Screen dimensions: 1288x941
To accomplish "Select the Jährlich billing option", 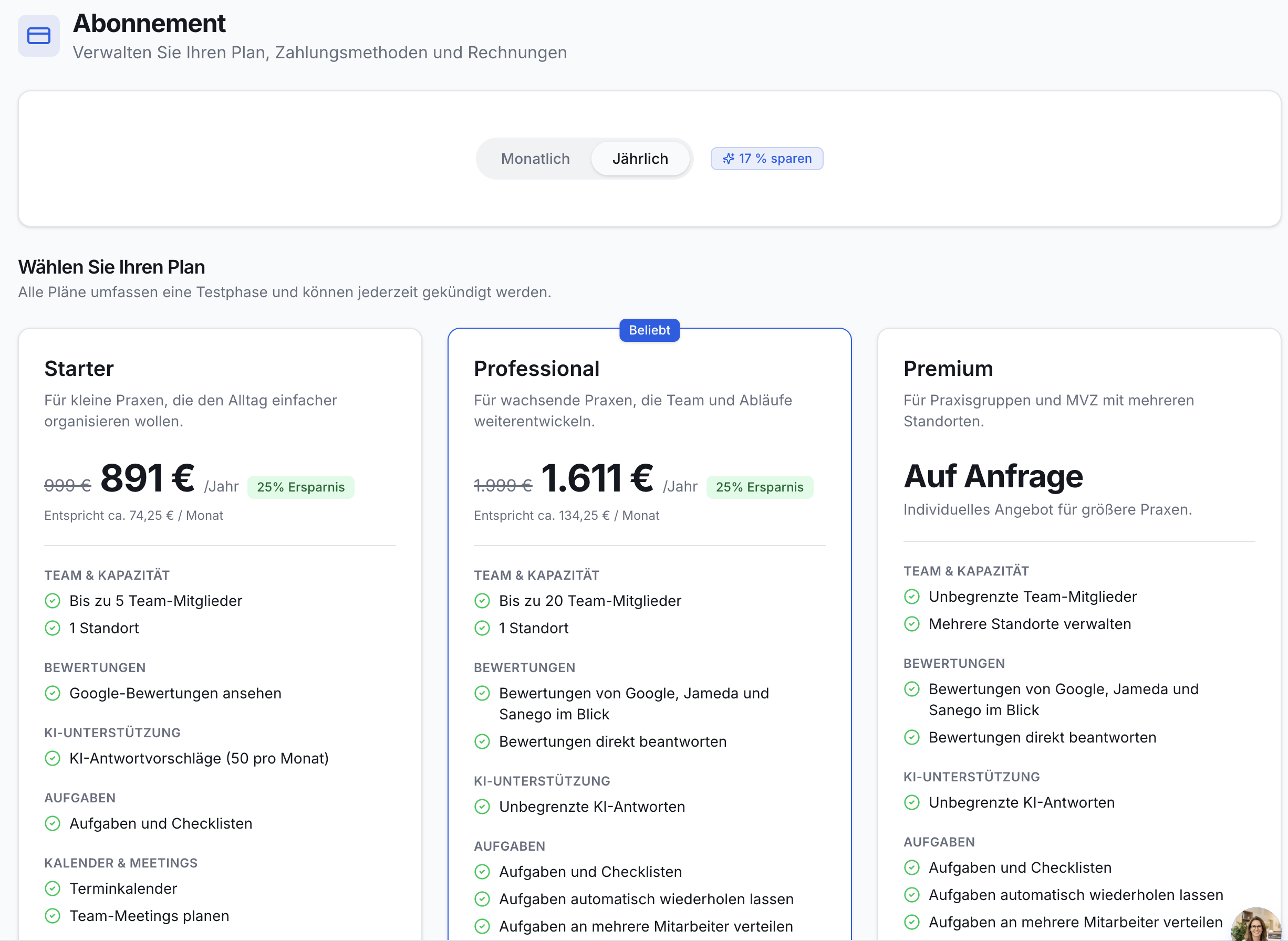I will click(x=640, y=159).
